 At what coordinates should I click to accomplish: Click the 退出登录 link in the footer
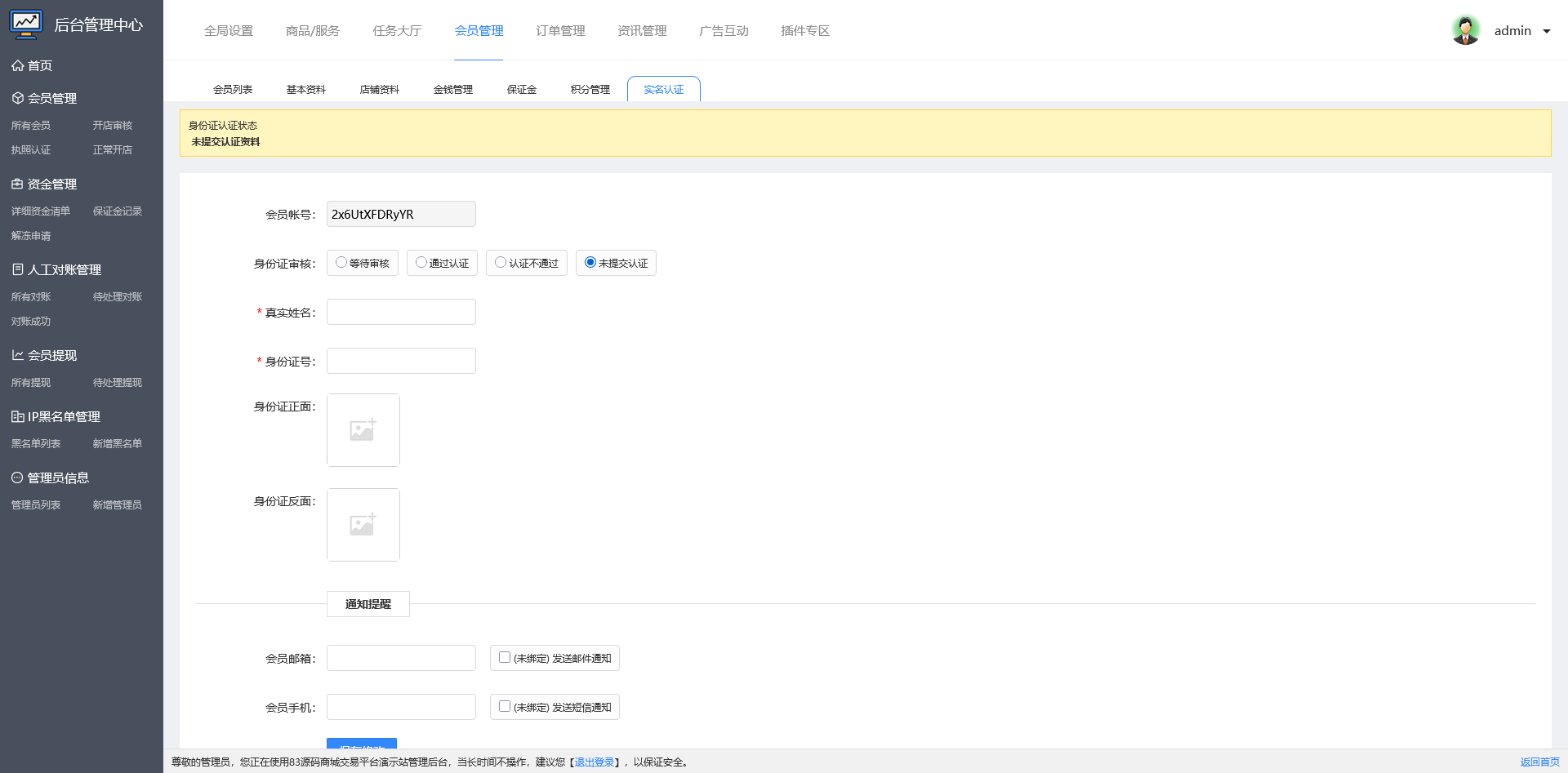tap(595, 762)
